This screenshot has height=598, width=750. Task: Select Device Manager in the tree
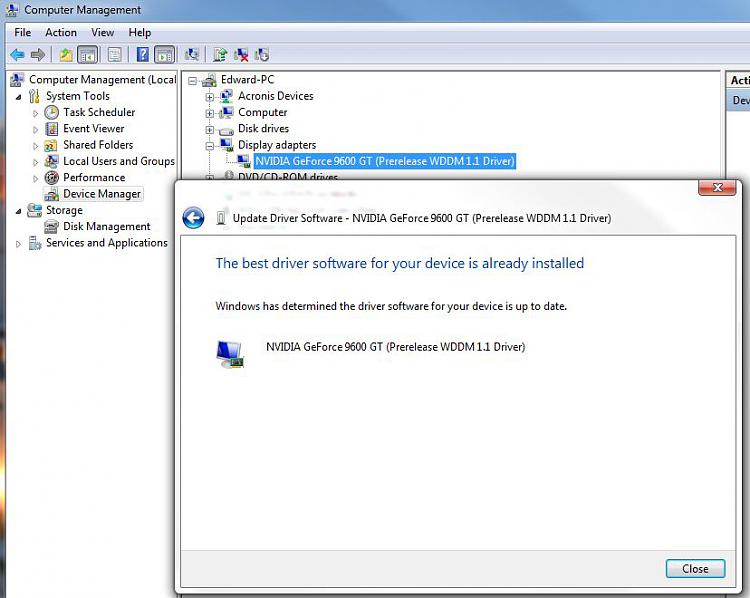coord(102,194)
